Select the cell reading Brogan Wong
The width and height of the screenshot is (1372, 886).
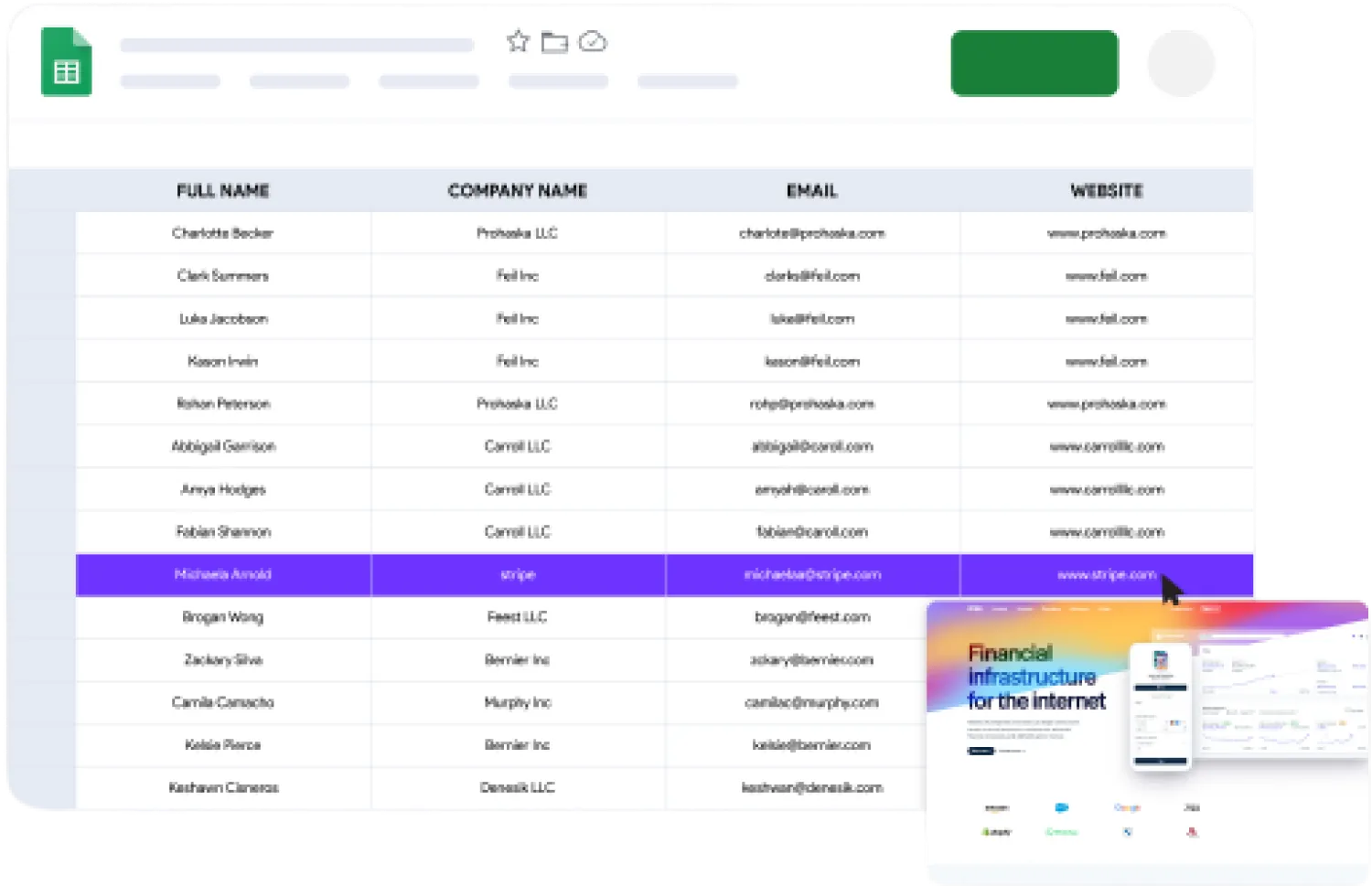pyautogui.click(x=223, y=617)
